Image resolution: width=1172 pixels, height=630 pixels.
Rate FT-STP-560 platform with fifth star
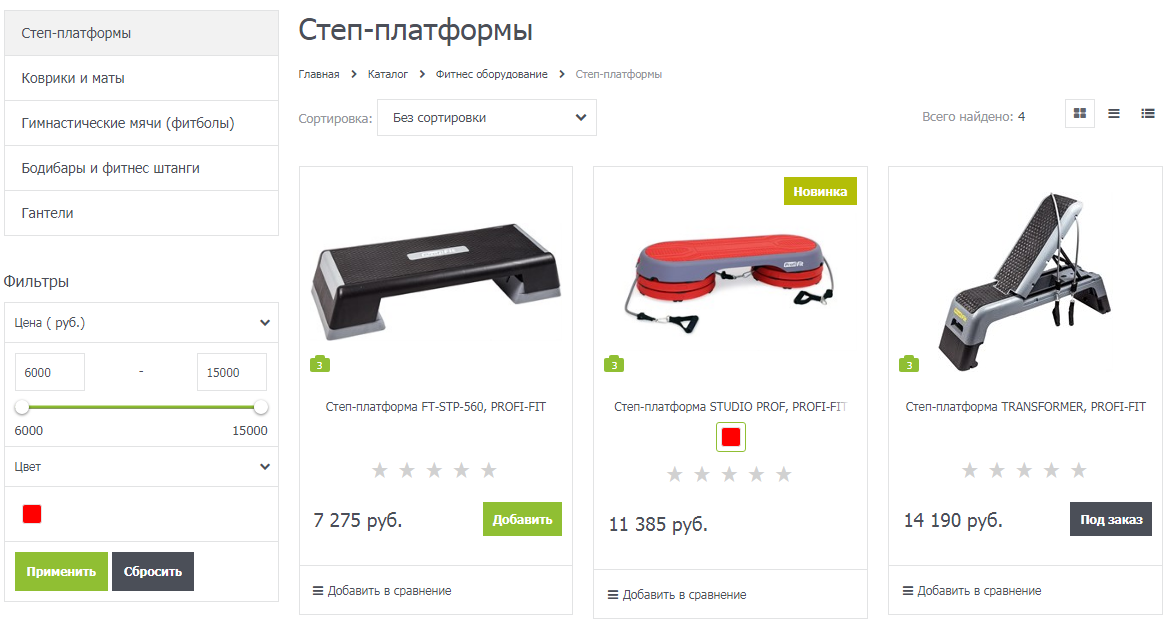(x=489, y=470)
